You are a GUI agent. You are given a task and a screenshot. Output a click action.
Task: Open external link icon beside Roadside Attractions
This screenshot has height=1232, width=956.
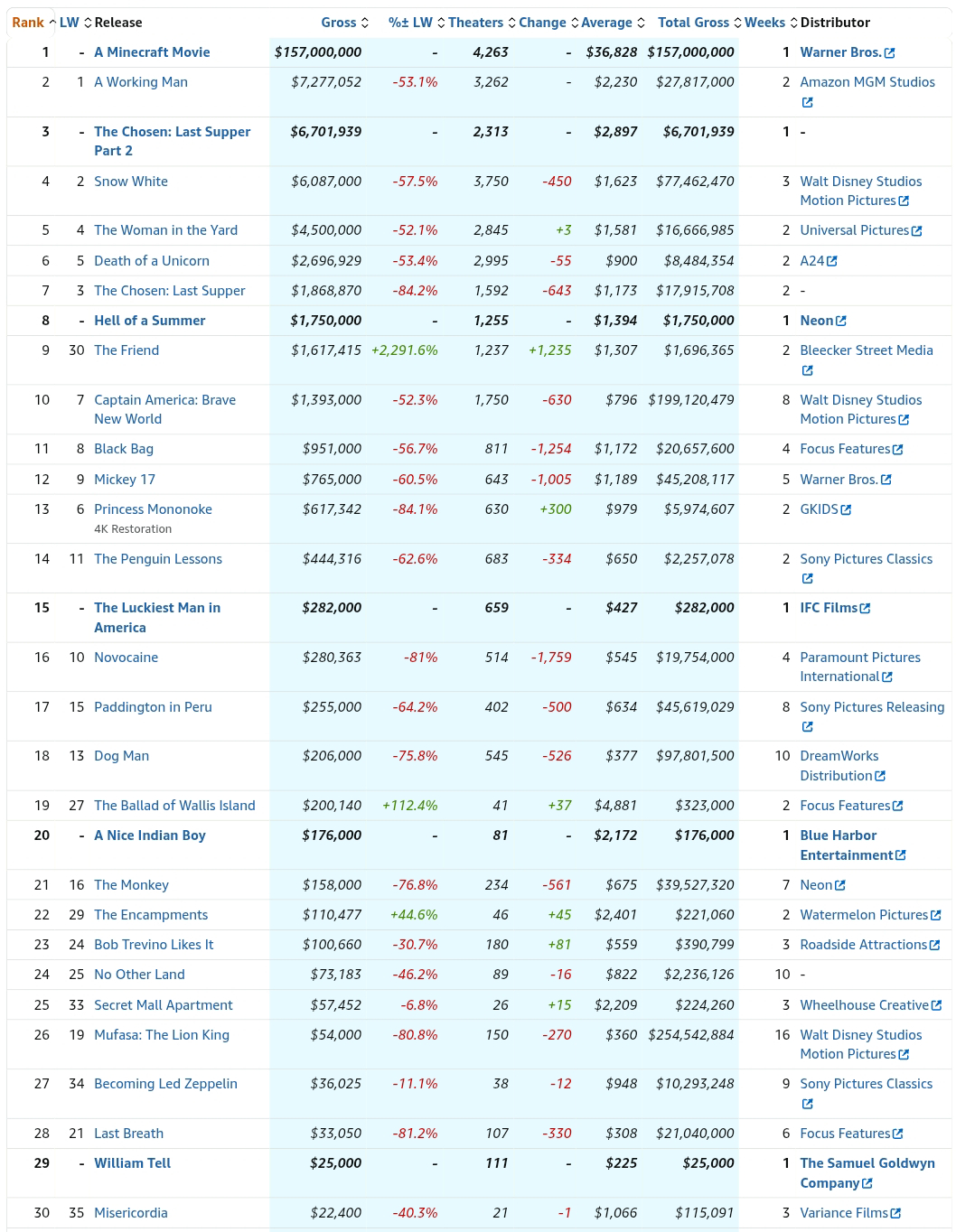coord(934,945)
